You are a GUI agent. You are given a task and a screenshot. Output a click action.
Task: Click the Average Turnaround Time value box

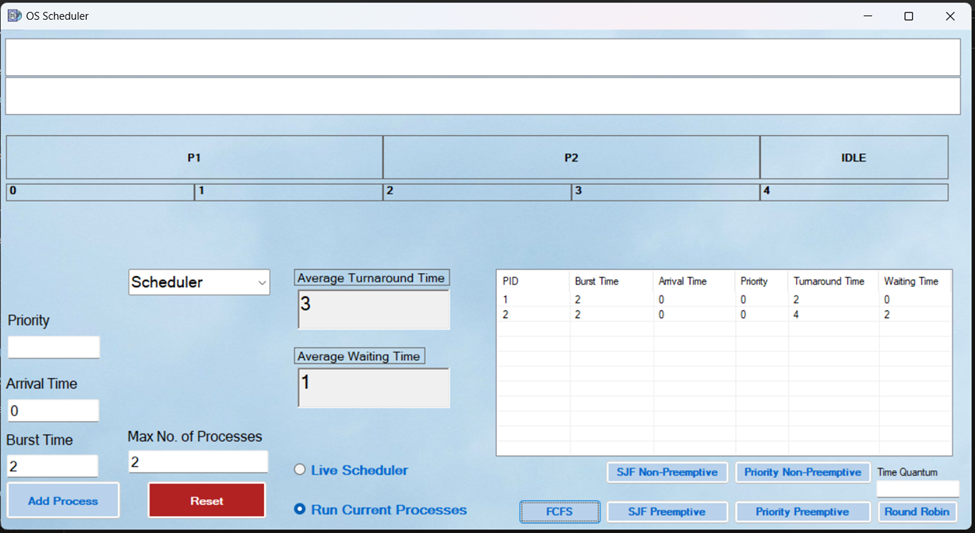tap(374, 309)
